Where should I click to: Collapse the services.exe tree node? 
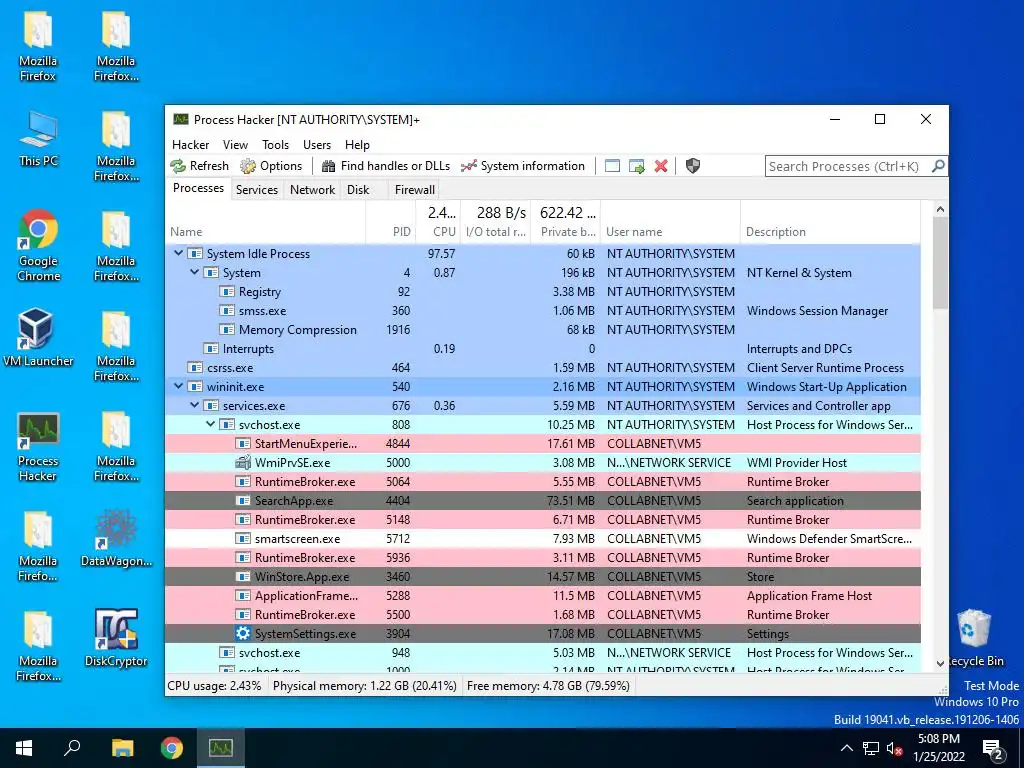coord(195,406)
